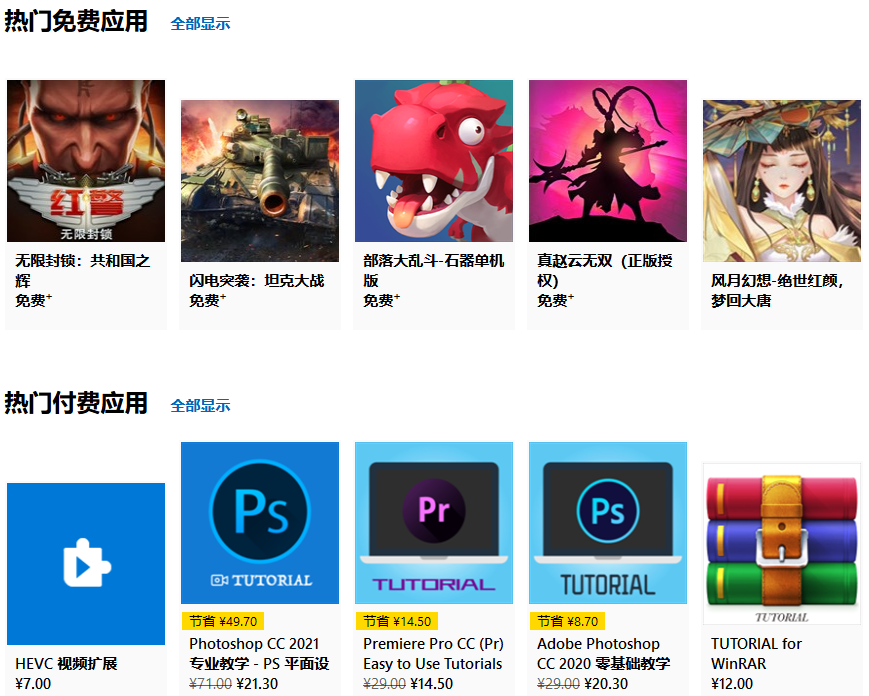
Task: Click the 无限封锁：共和国之辉 title text
Action: pos(83,270)
